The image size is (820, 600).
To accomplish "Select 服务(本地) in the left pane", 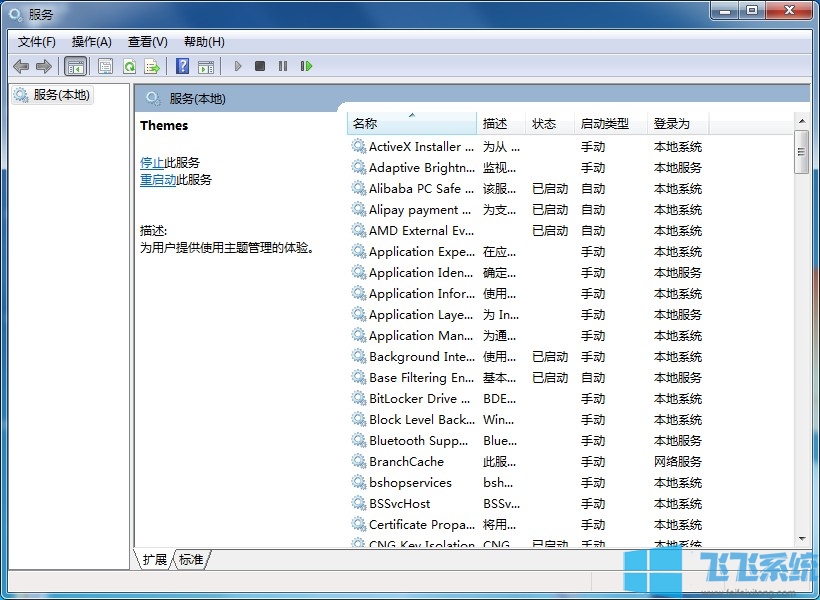I will pyautogui.click(x=58, y=95).
